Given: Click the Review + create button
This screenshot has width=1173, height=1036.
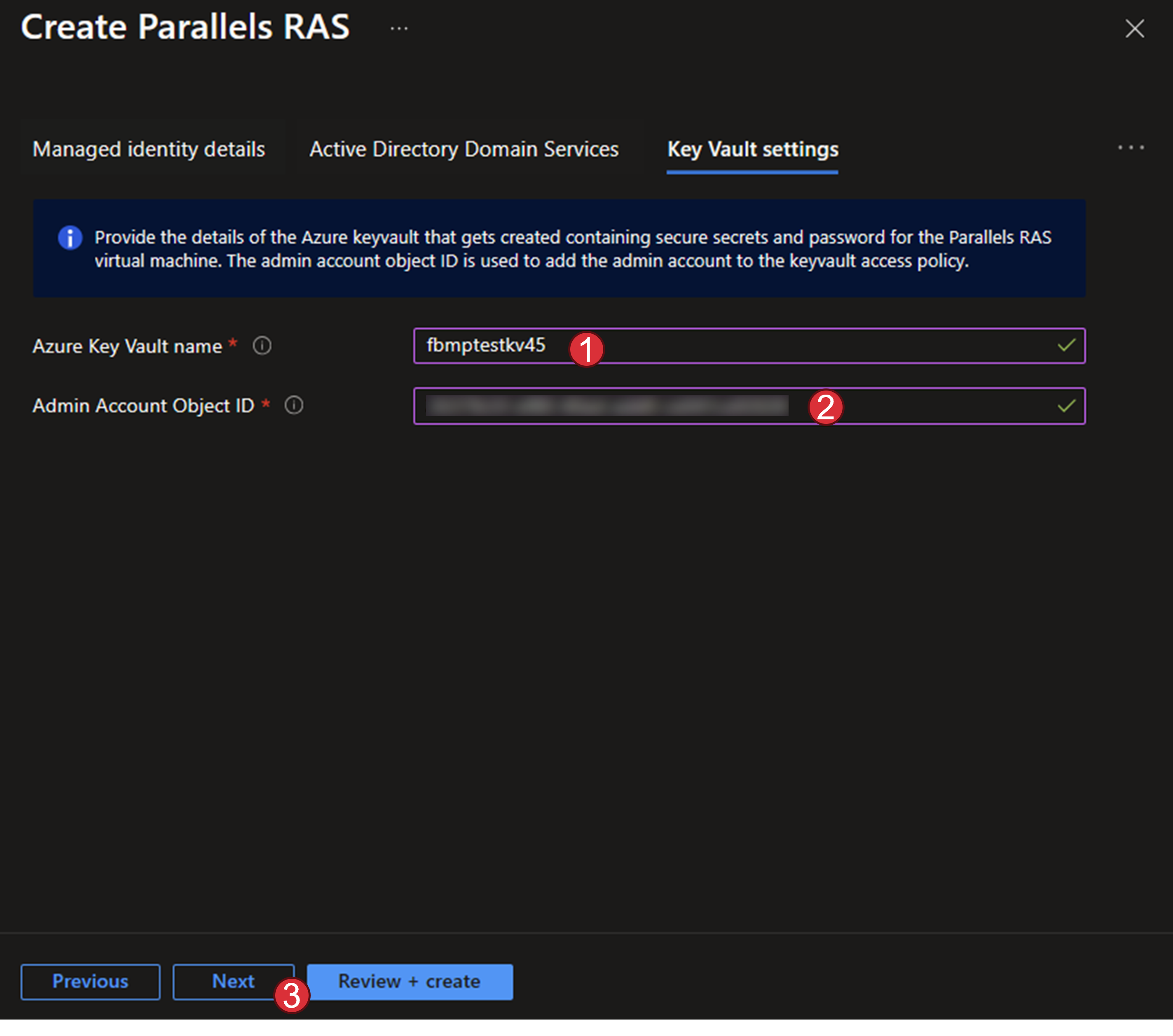Looking at the screenshot, I should [x=409, y=982].
